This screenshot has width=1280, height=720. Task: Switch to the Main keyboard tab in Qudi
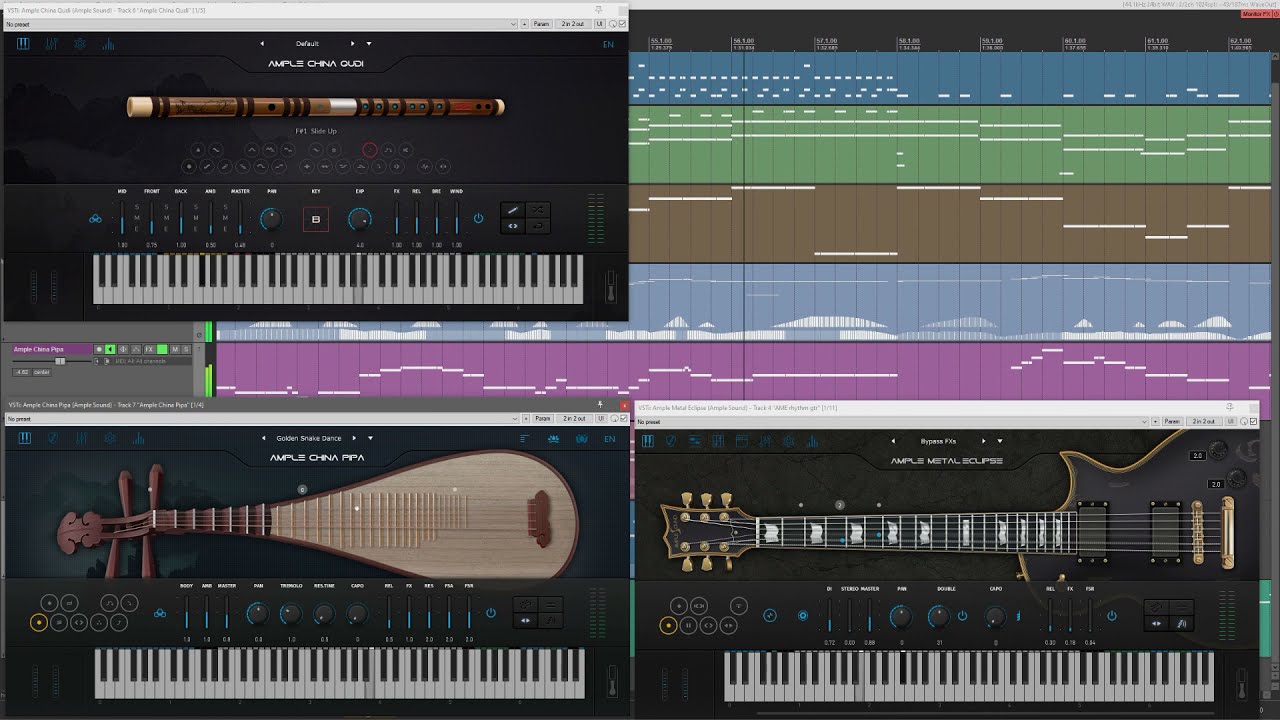(23, 44)
